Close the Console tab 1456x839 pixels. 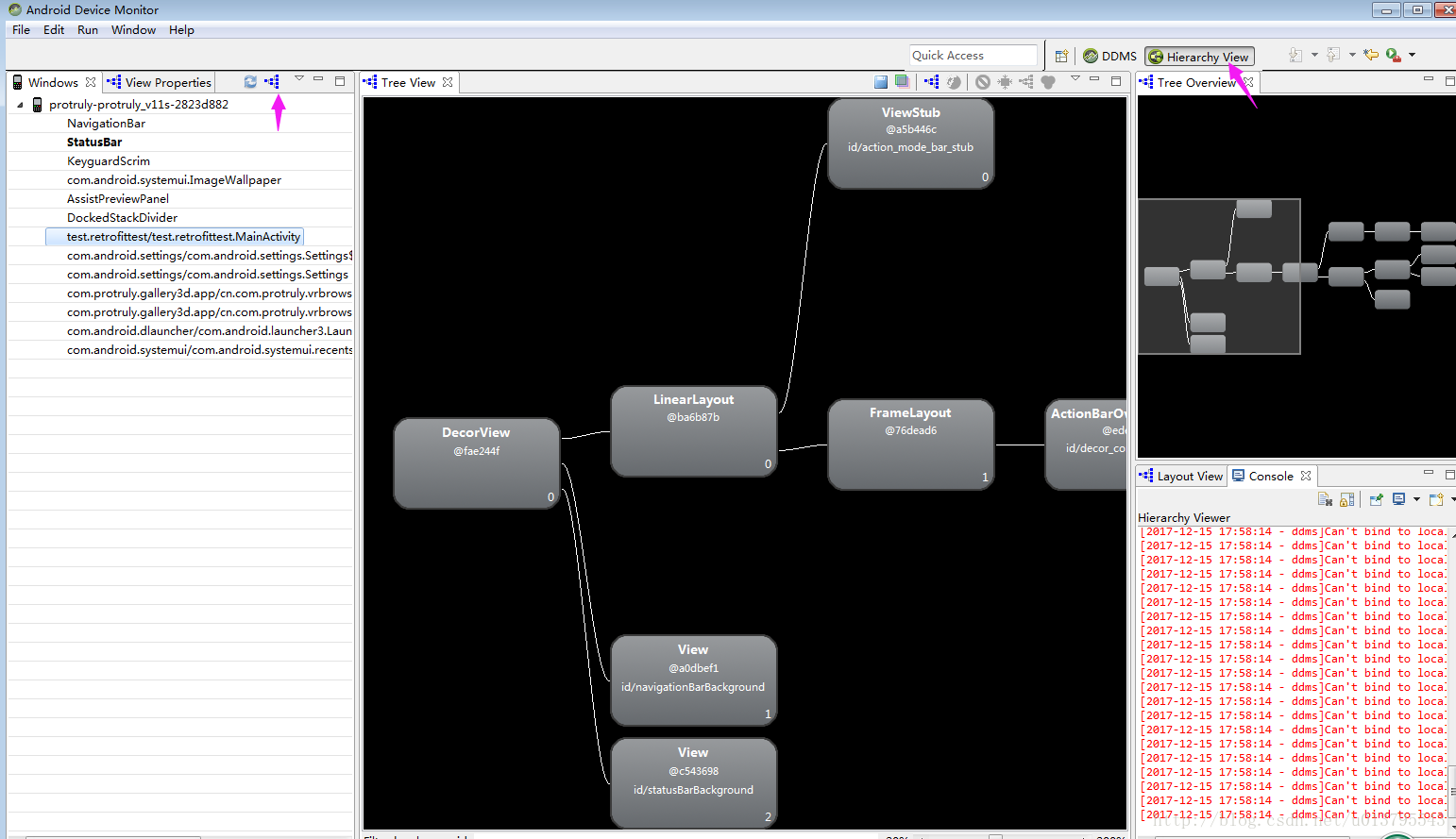click(x=1306, y=476)
